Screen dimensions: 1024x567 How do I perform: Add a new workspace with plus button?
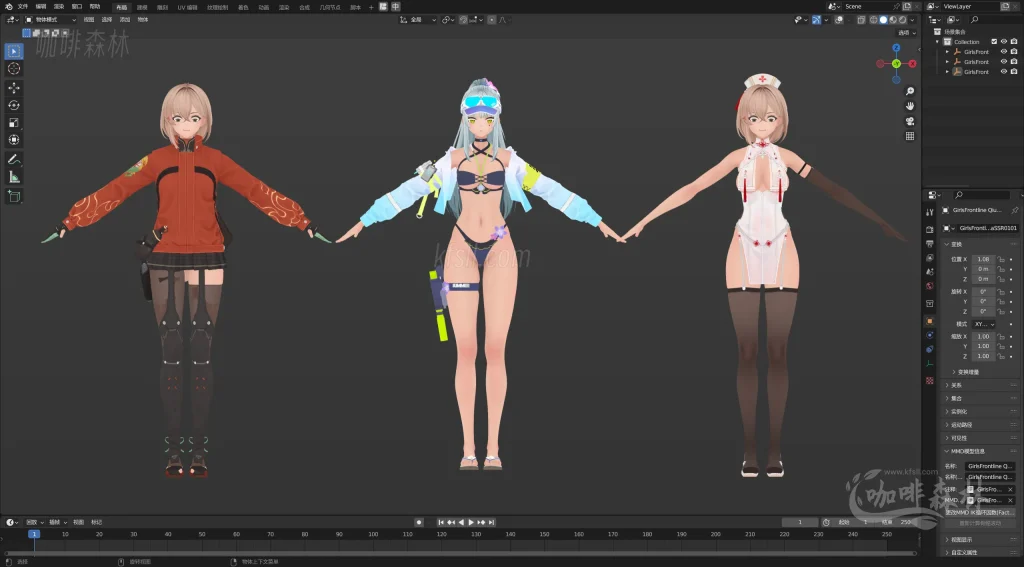click(371, 7)
